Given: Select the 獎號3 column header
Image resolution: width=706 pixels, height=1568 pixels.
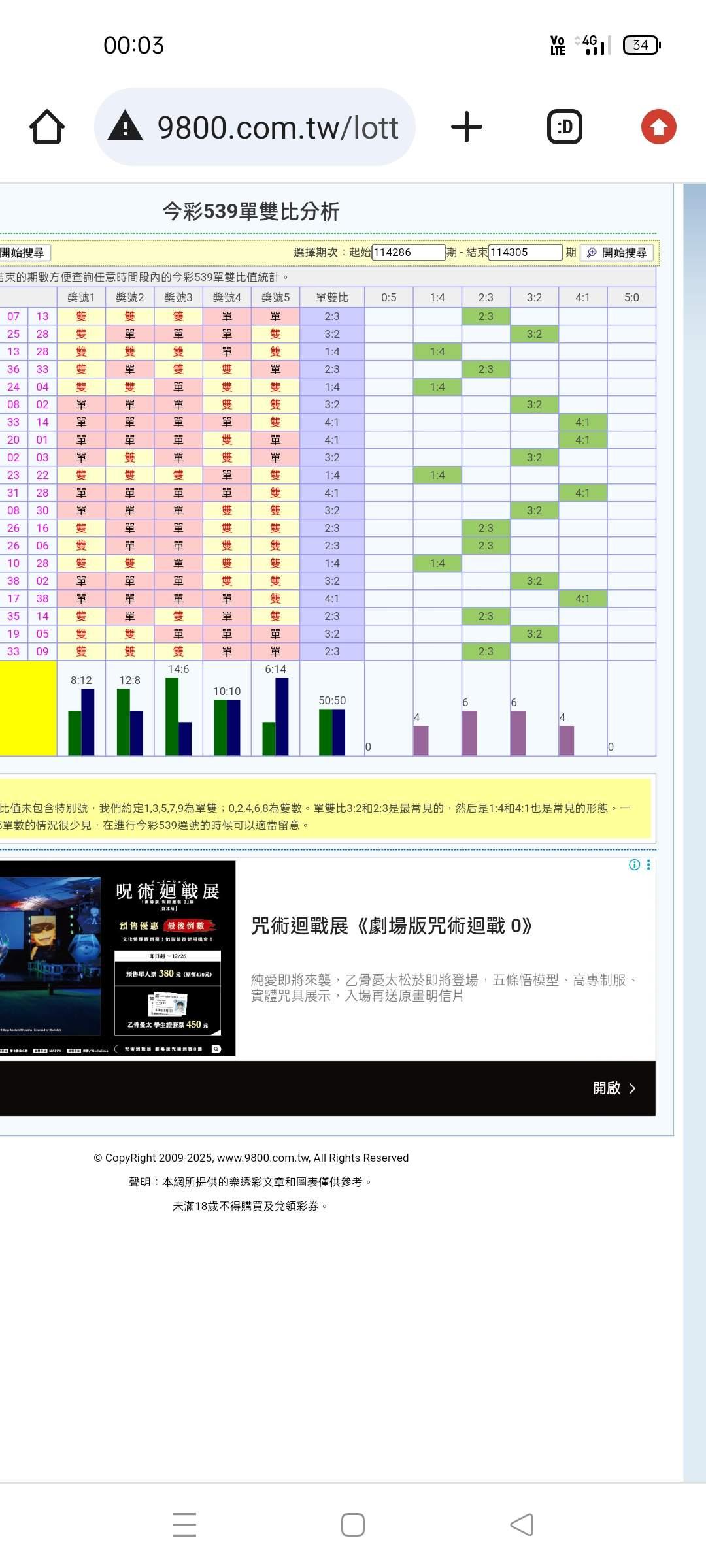Looking at the screenshot, I should pyautogui.click(x=178, y=297).
